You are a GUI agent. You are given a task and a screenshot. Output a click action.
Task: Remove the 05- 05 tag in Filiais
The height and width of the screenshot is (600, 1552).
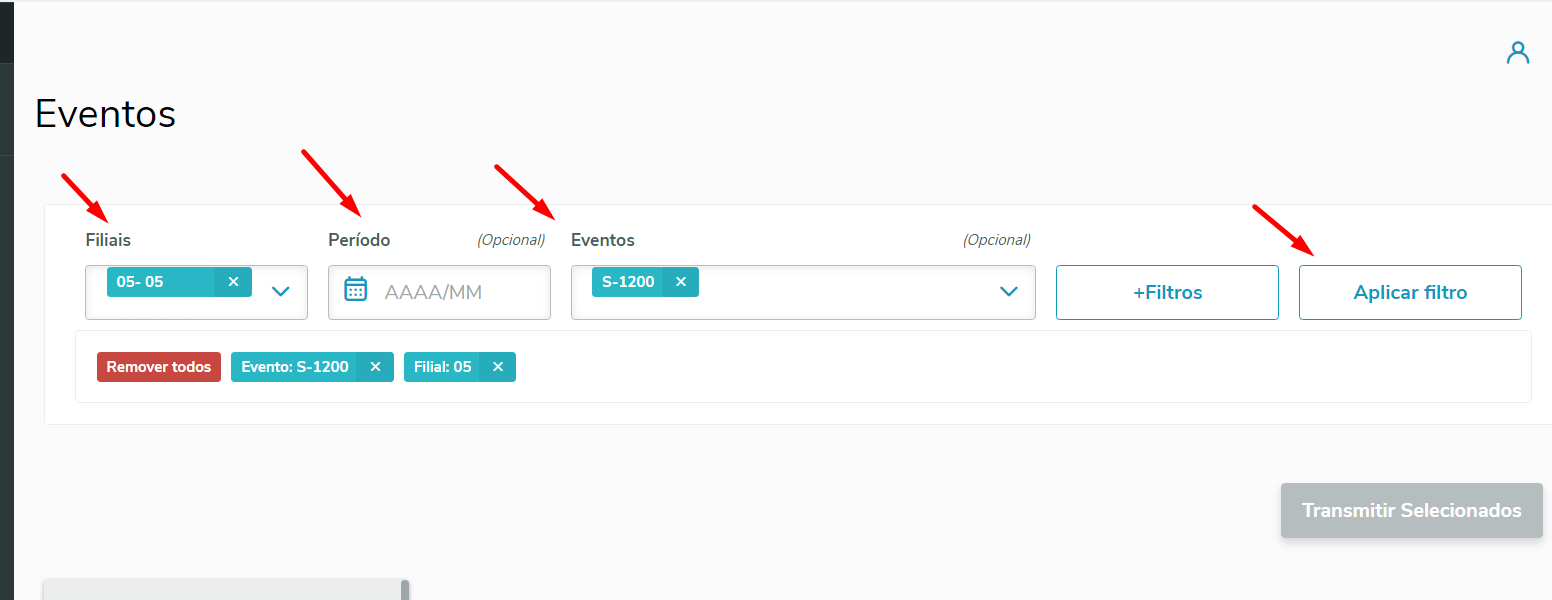[x=233, y=282]
